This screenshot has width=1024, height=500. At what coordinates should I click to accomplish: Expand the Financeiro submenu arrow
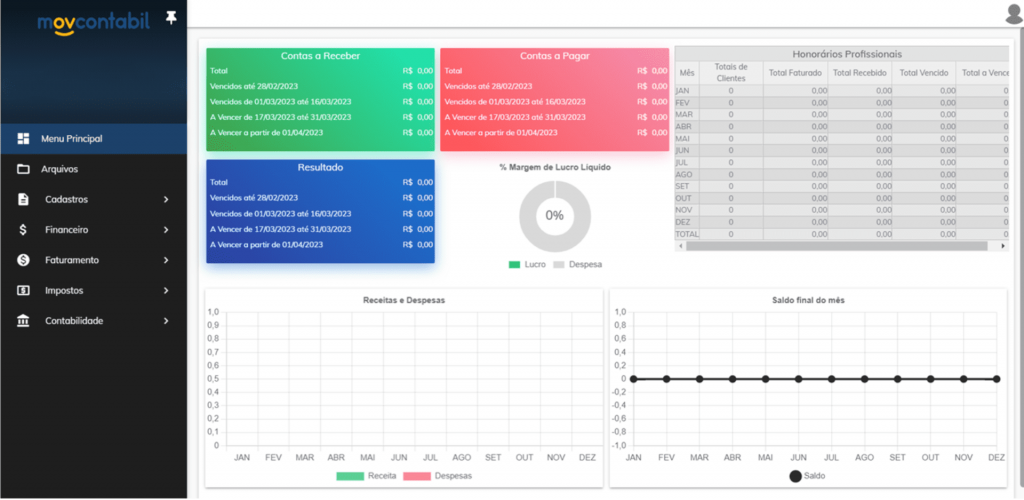[x=166, y=230]
